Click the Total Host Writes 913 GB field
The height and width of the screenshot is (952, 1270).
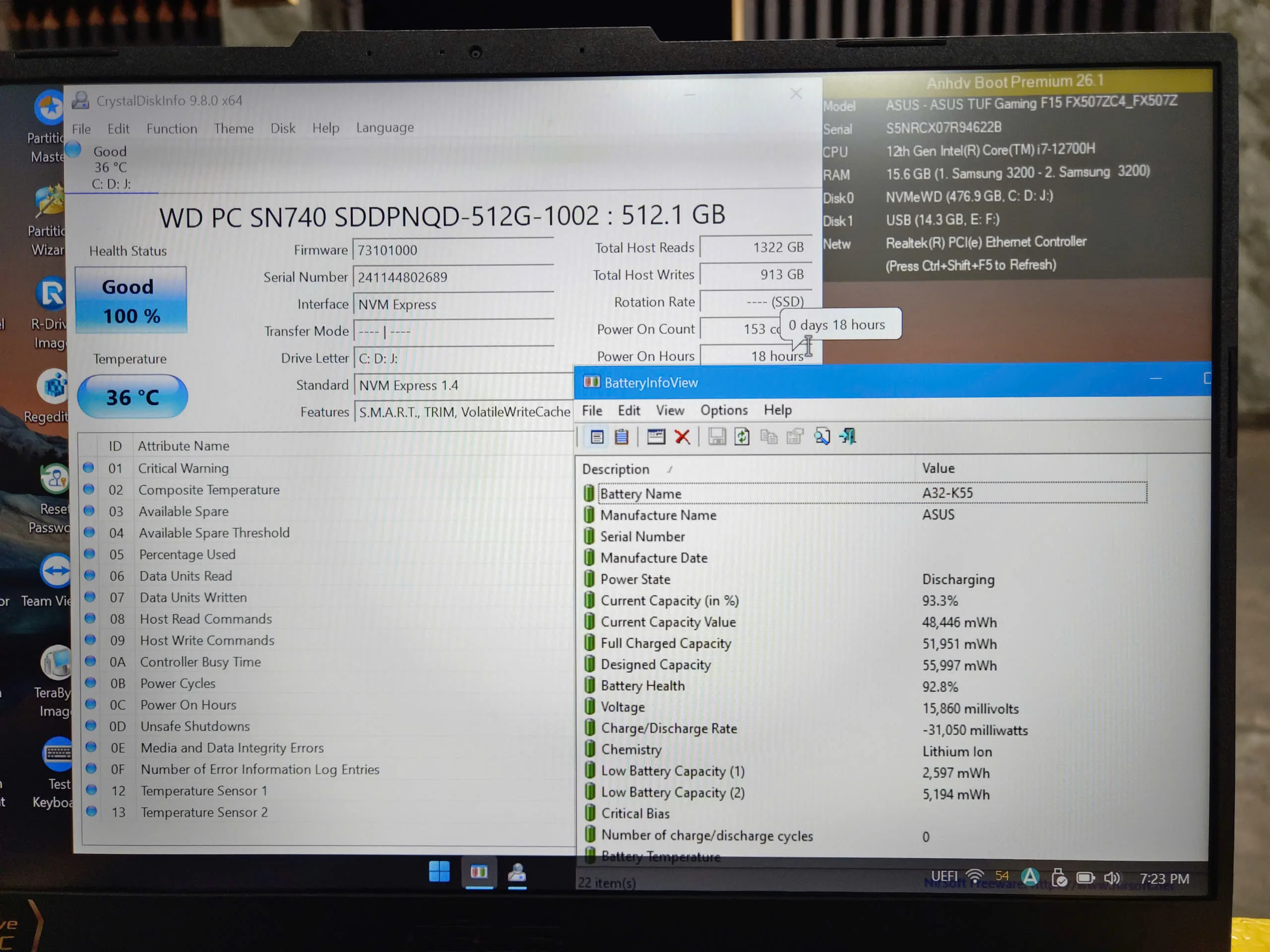(756, 275)
